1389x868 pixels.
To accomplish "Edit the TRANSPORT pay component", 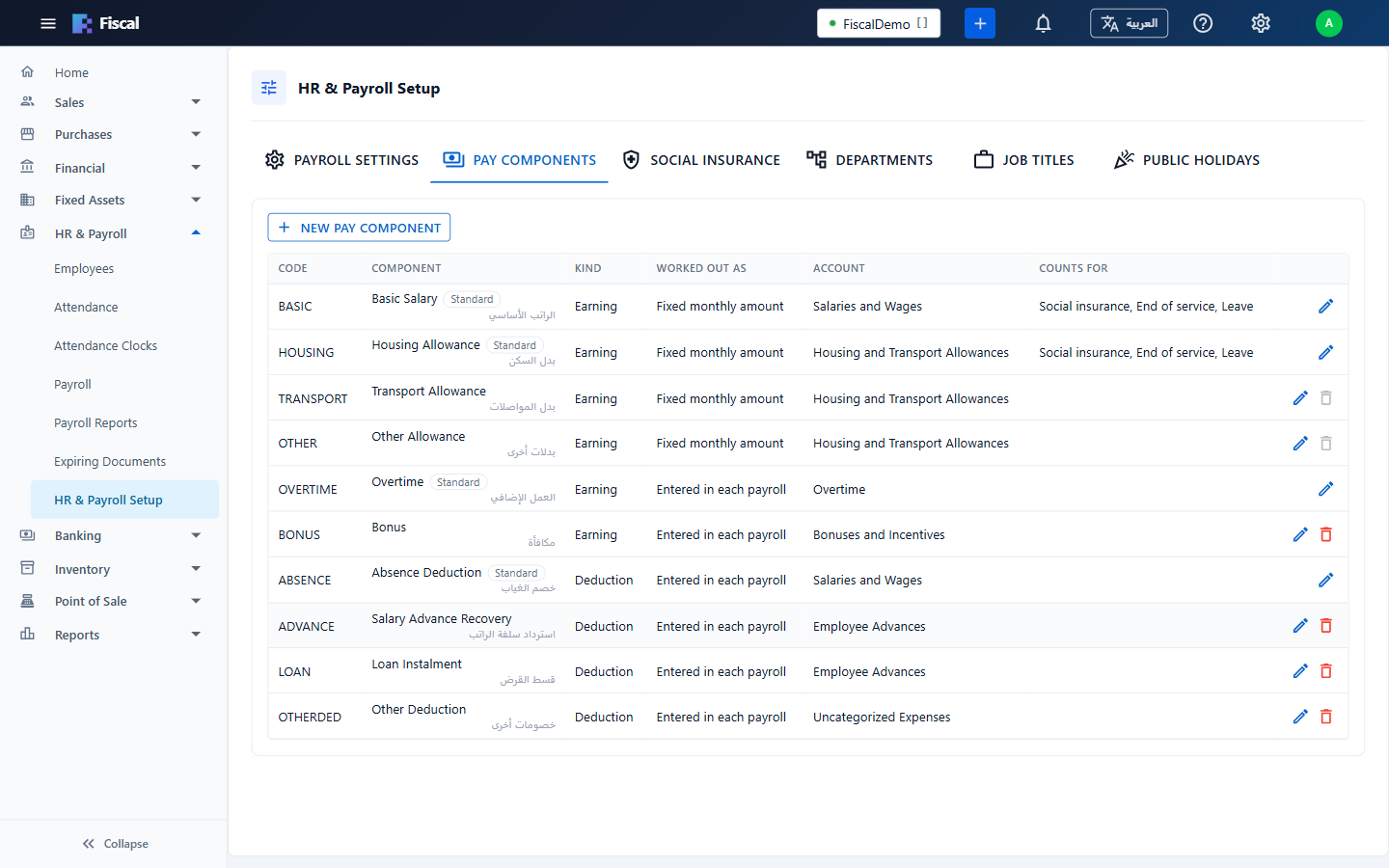I will click(1300, 398).
